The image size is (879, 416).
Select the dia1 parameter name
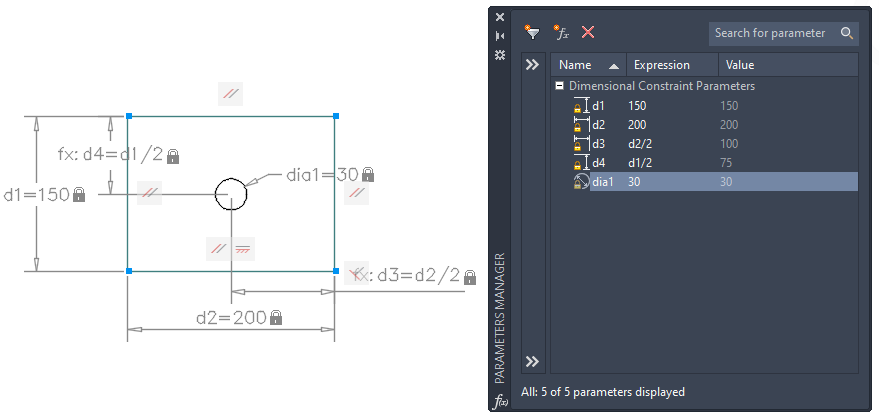[603, 182]
